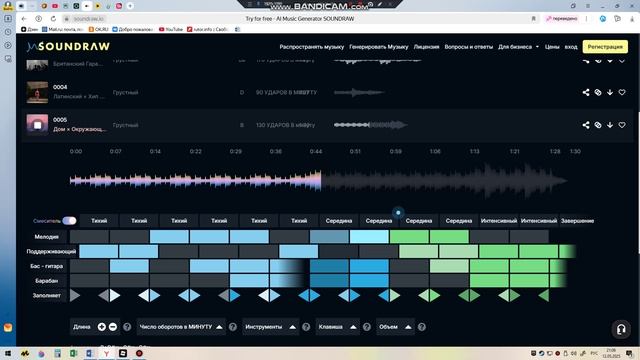Share track 0004
640x360 pixels.
[x=586, y=92]
